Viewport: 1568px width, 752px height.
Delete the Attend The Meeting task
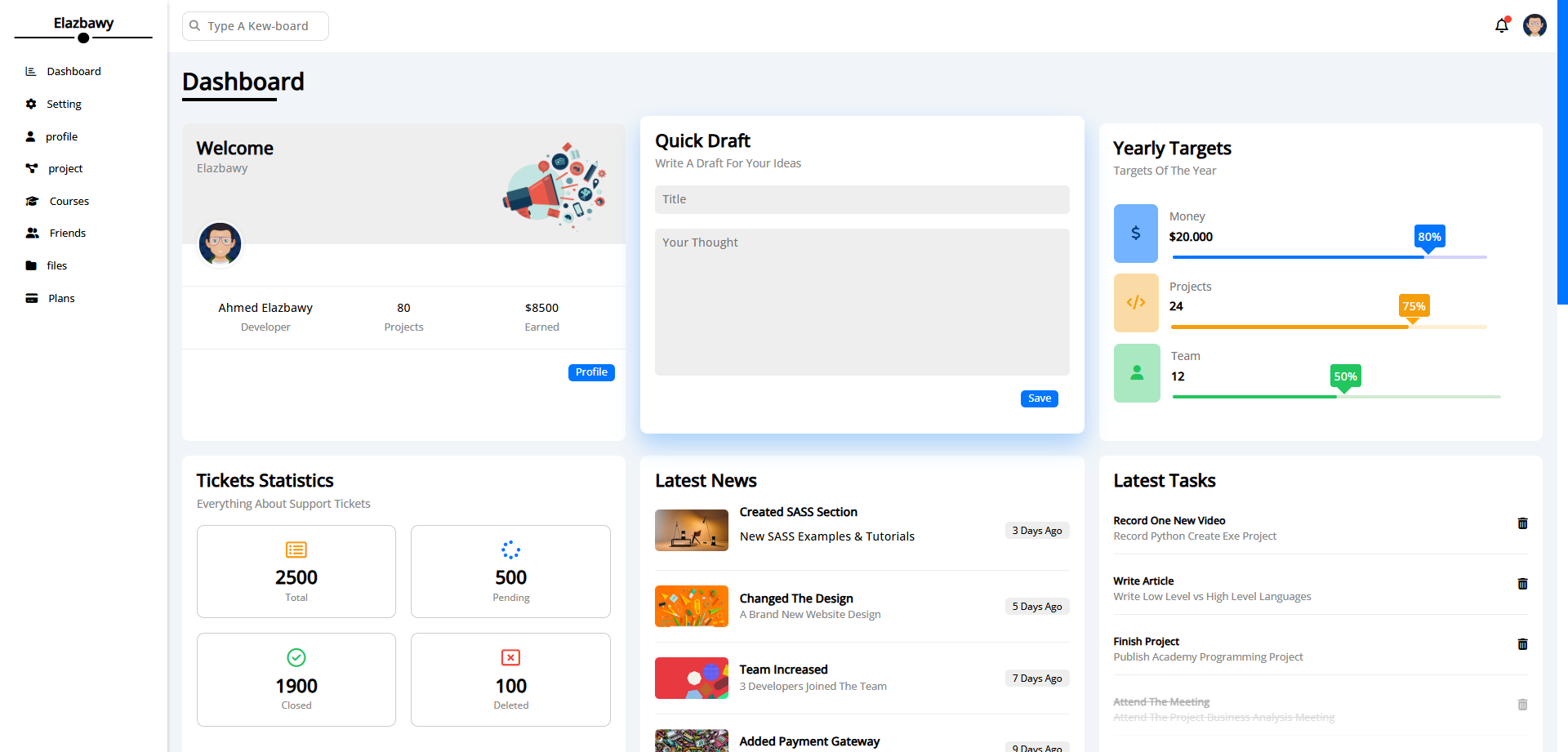point(1522,705)
